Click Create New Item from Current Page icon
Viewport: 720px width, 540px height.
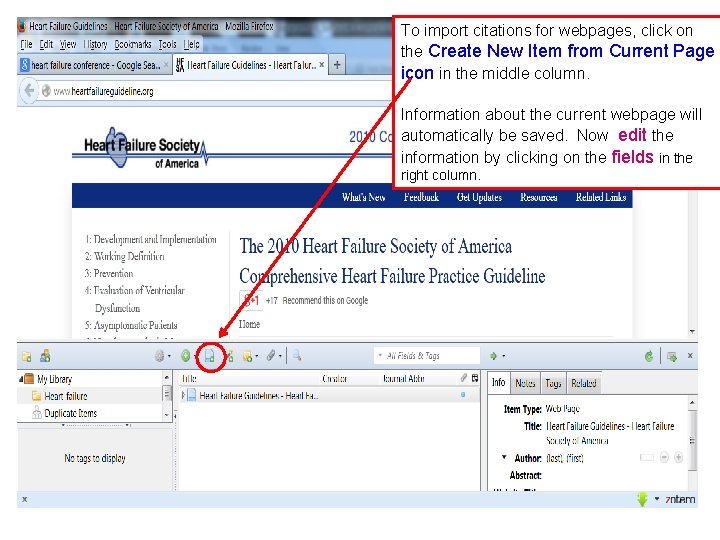(x=210, y=356)
